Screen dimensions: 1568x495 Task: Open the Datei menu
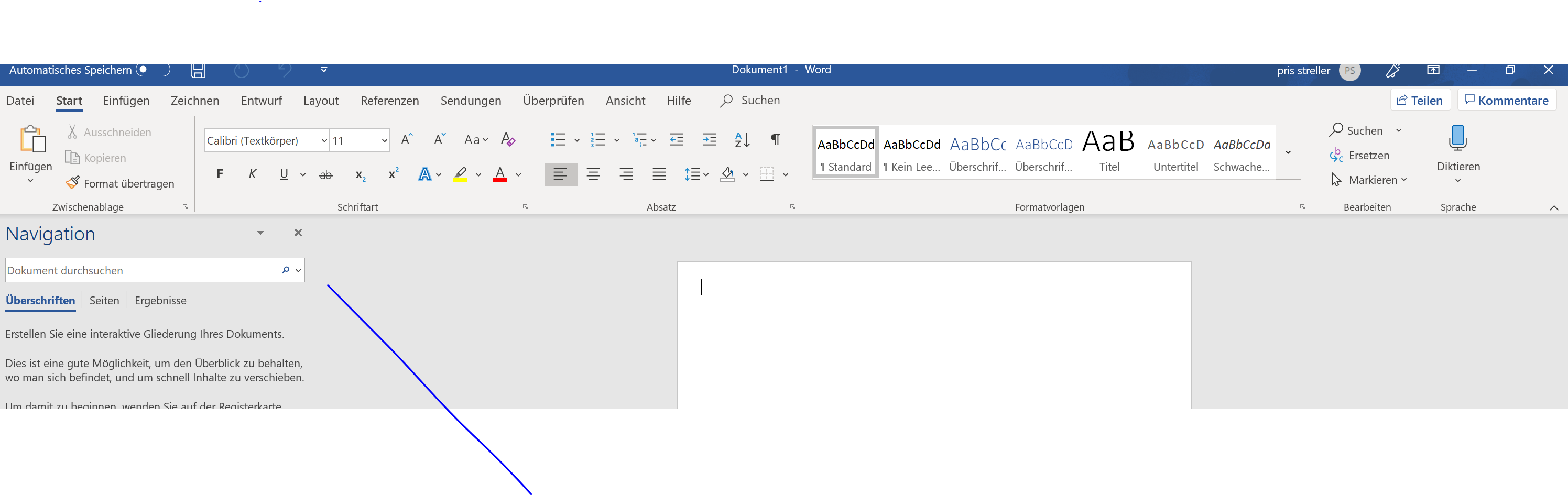tap(20, 101)
